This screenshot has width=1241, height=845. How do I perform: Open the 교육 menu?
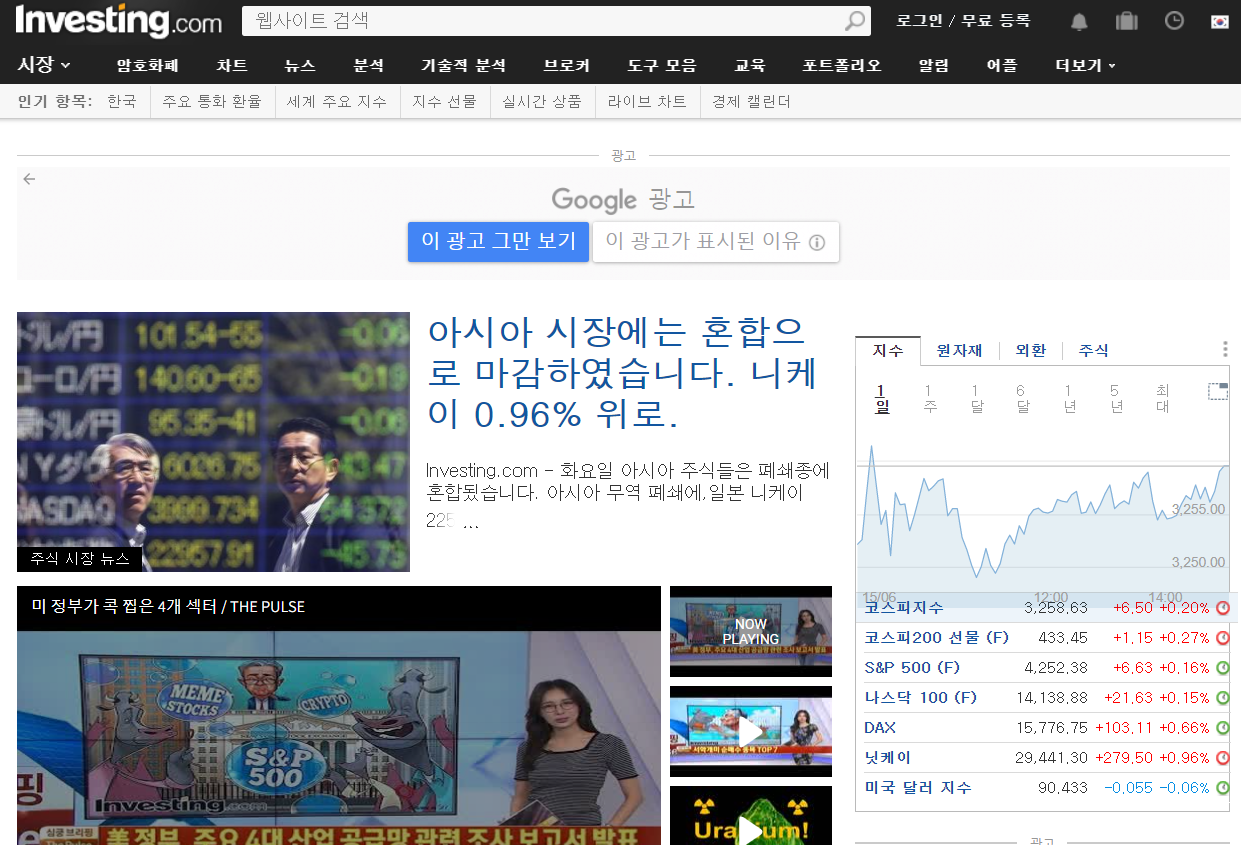point(749,66)
